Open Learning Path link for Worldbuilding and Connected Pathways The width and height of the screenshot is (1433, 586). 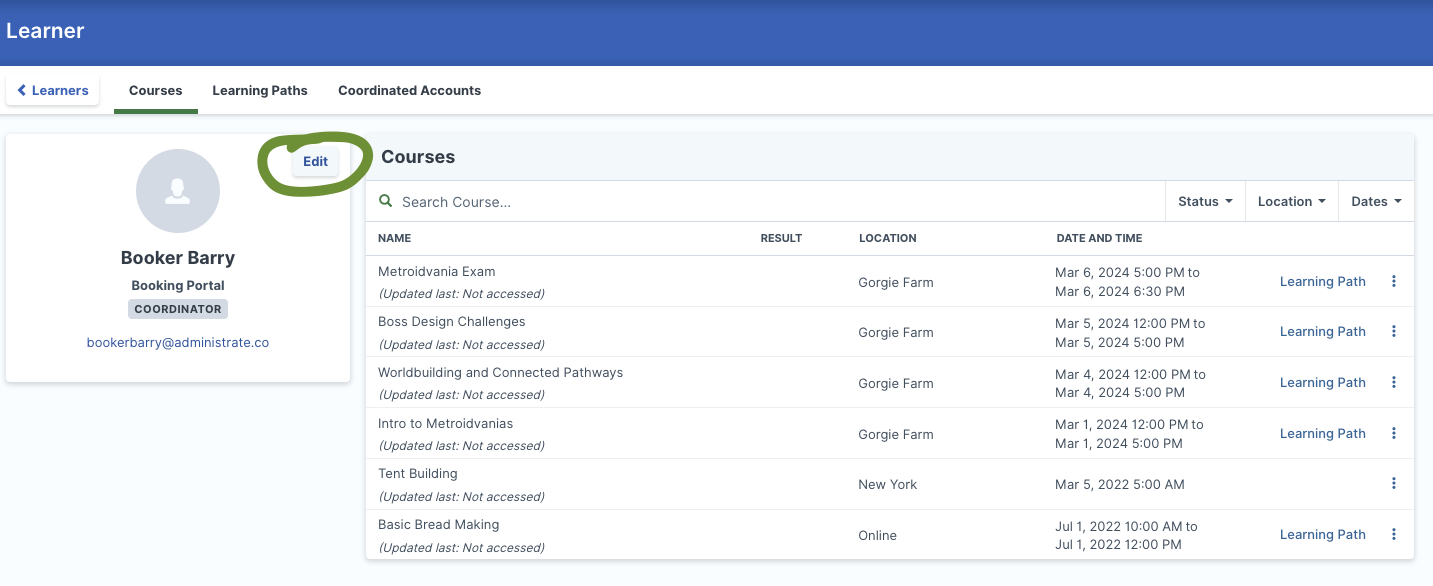click(1322, 383)
